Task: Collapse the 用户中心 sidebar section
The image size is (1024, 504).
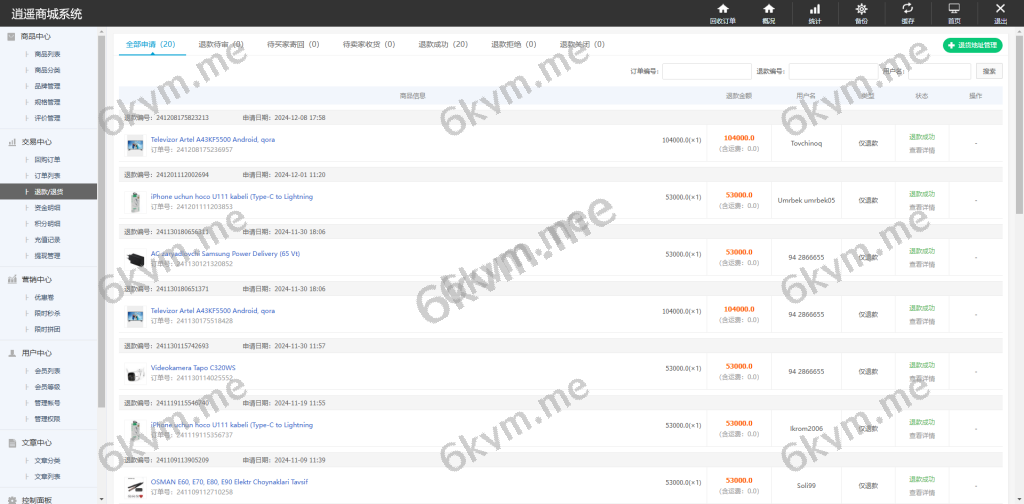Action: pos(36,353)
